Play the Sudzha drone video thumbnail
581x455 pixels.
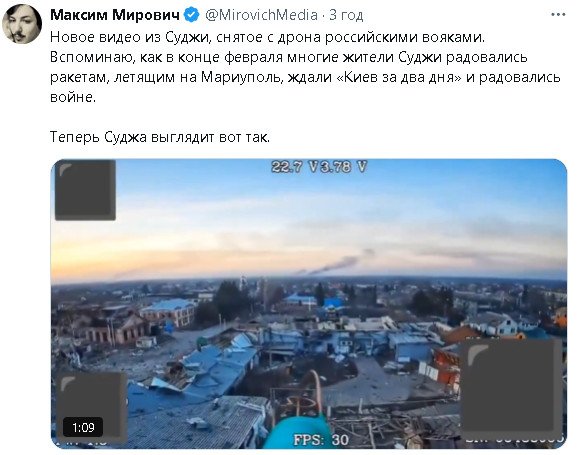click(309, 303)
